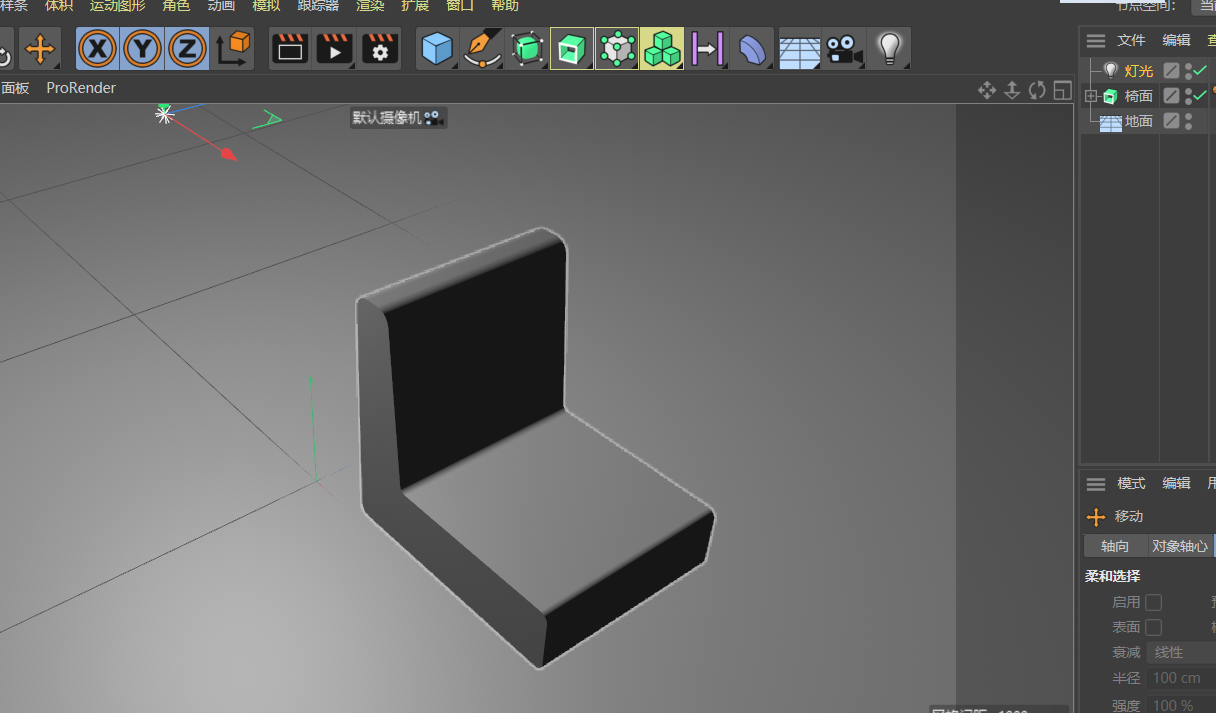The image size is (1216, 713).
Task: Expand the 椅面 object tree node
Action: point(1090,96)
